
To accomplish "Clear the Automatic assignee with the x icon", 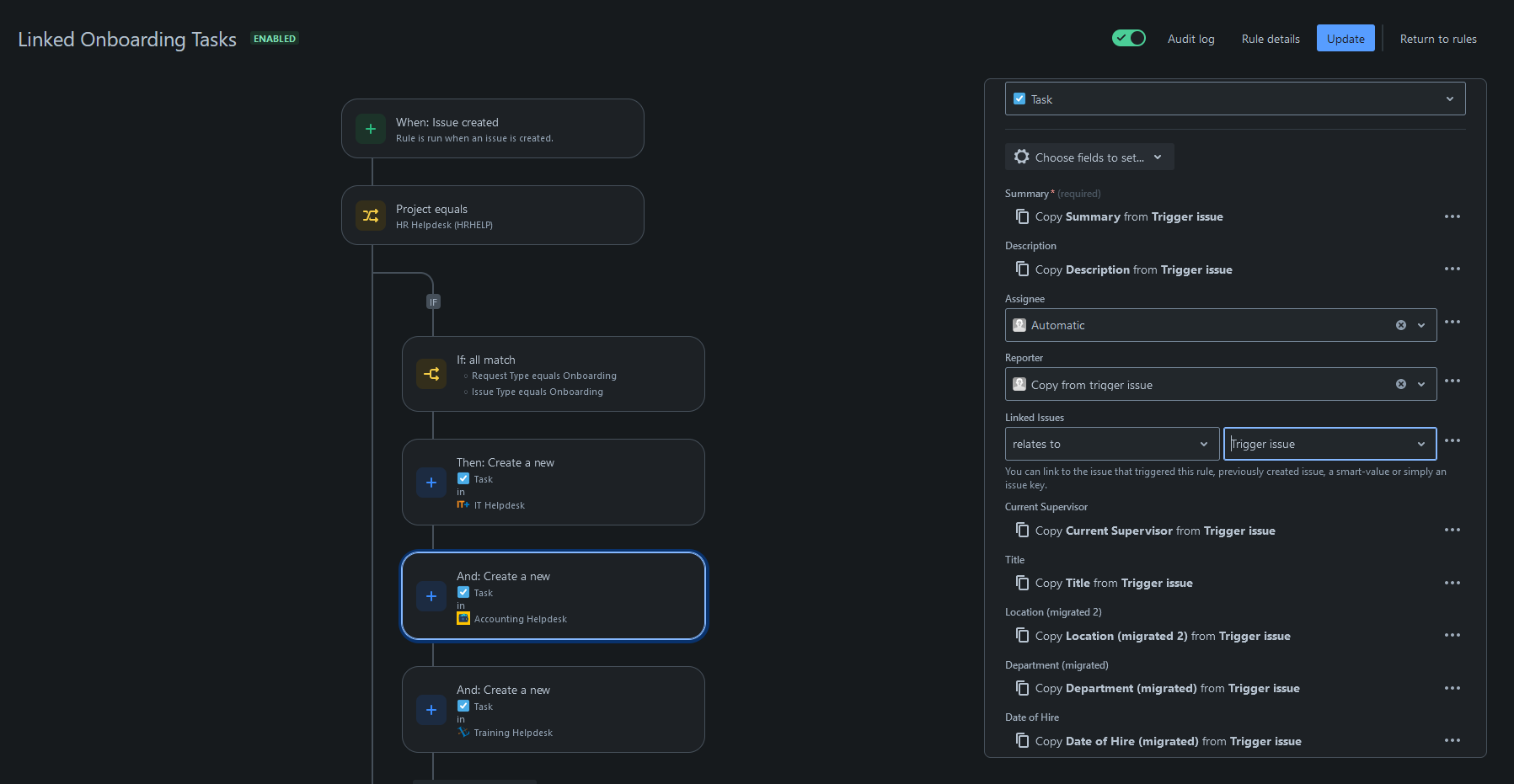I will click(1401, 325).
